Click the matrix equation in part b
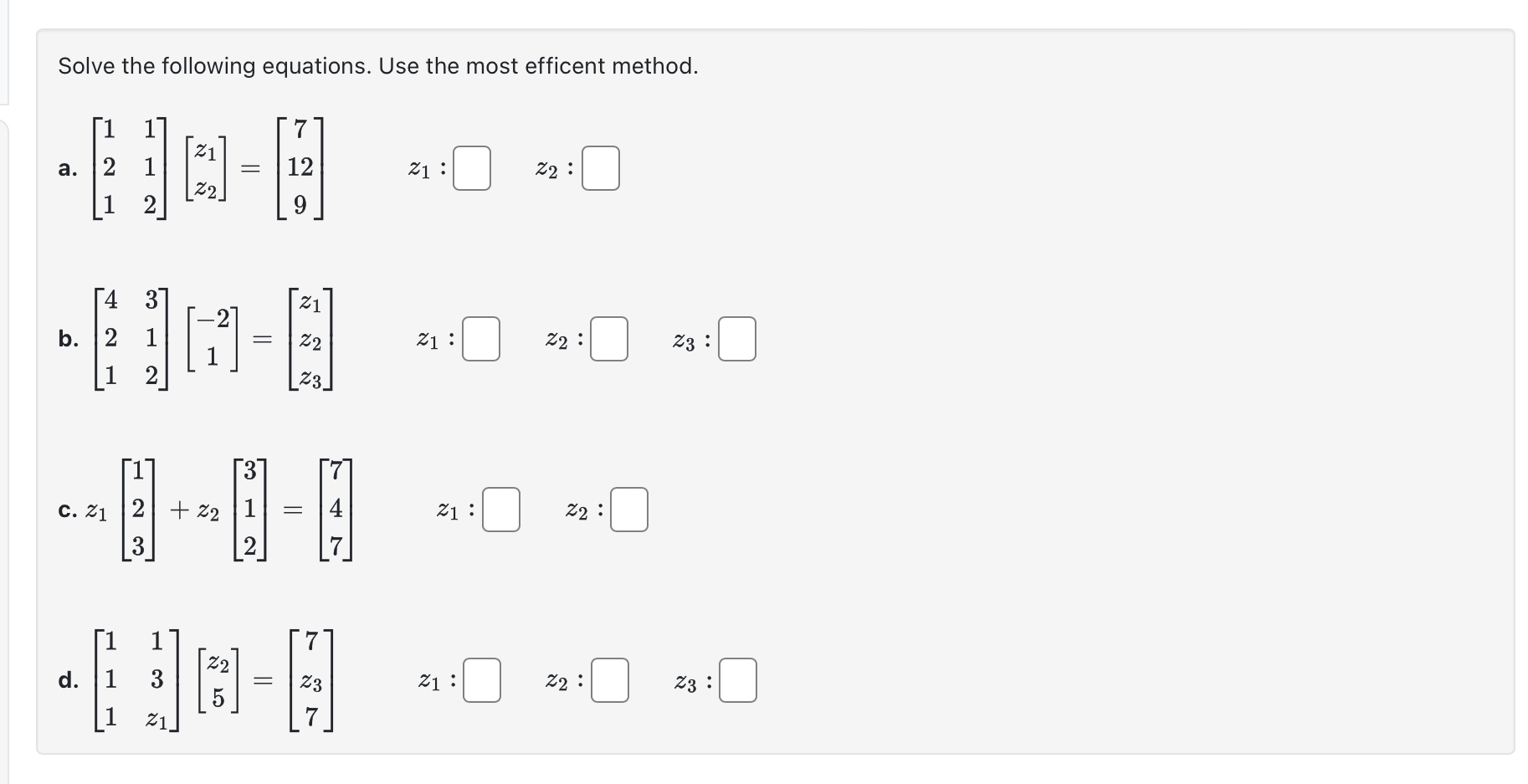This screenshot has width=1528, height=784. (213, 339)
